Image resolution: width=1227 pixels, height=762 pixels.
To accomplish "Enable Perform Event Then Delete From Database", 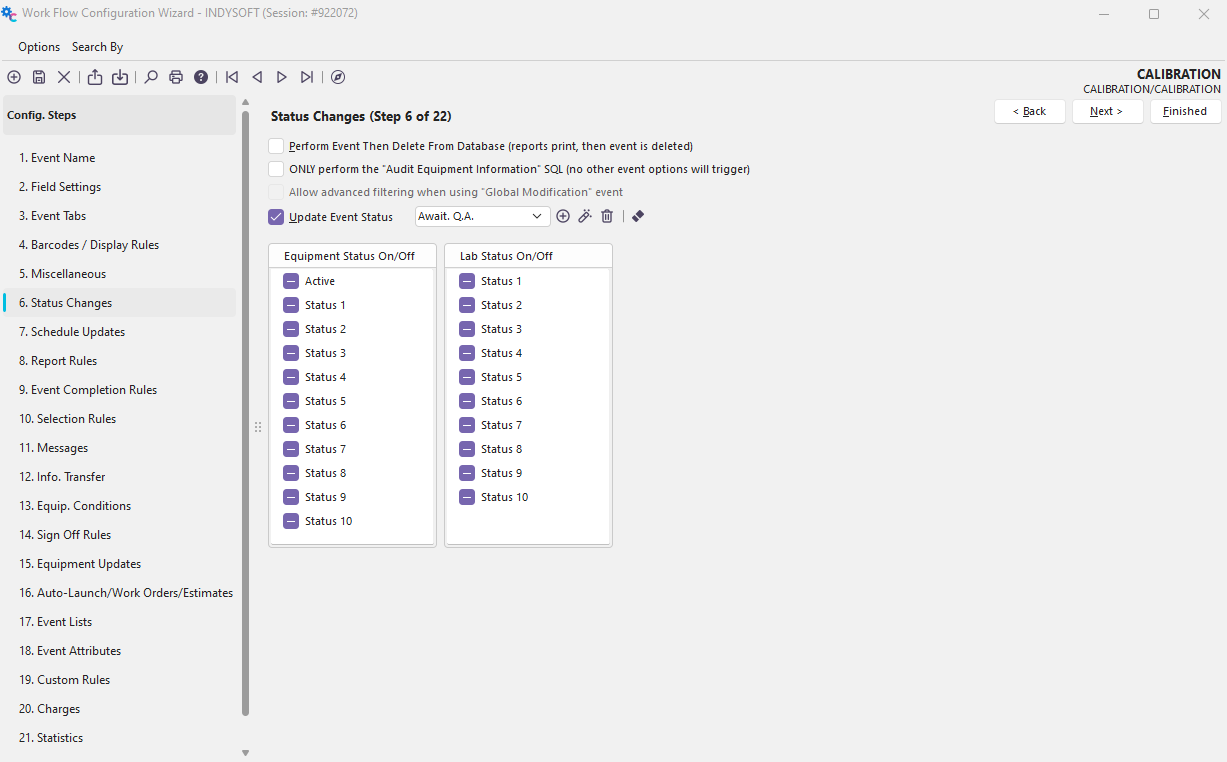I will tap(276, 146).
